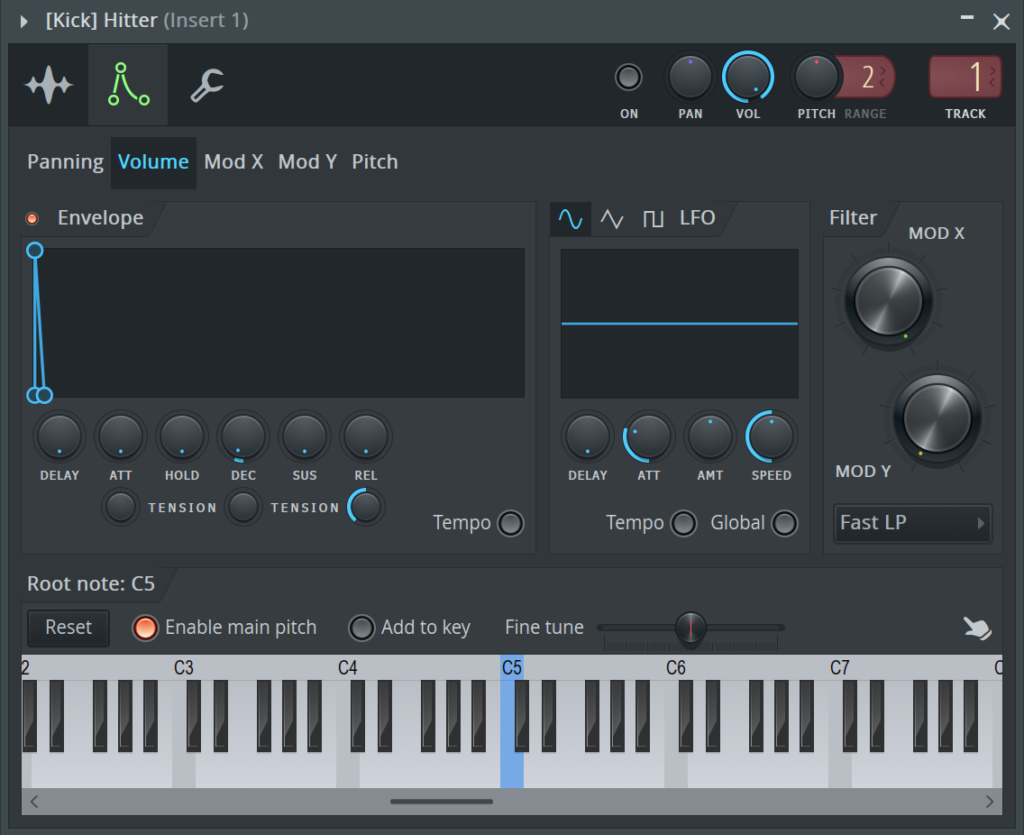Screen dimensions: 1024x835
Task: Click the channel menu arrow beside the title
Action: click(24, 22)
